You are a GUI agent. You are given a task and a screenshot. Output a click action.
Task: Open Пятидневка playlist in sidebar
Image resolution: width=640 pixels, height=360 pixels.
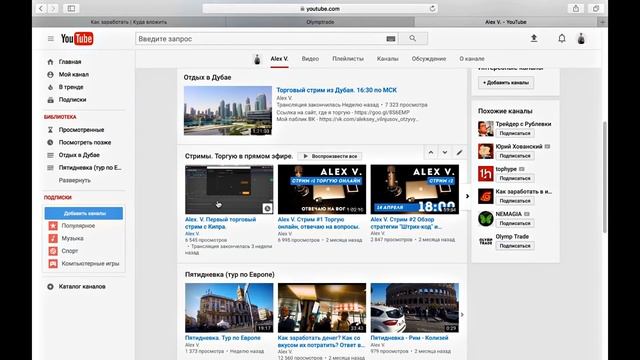(90, 168)
